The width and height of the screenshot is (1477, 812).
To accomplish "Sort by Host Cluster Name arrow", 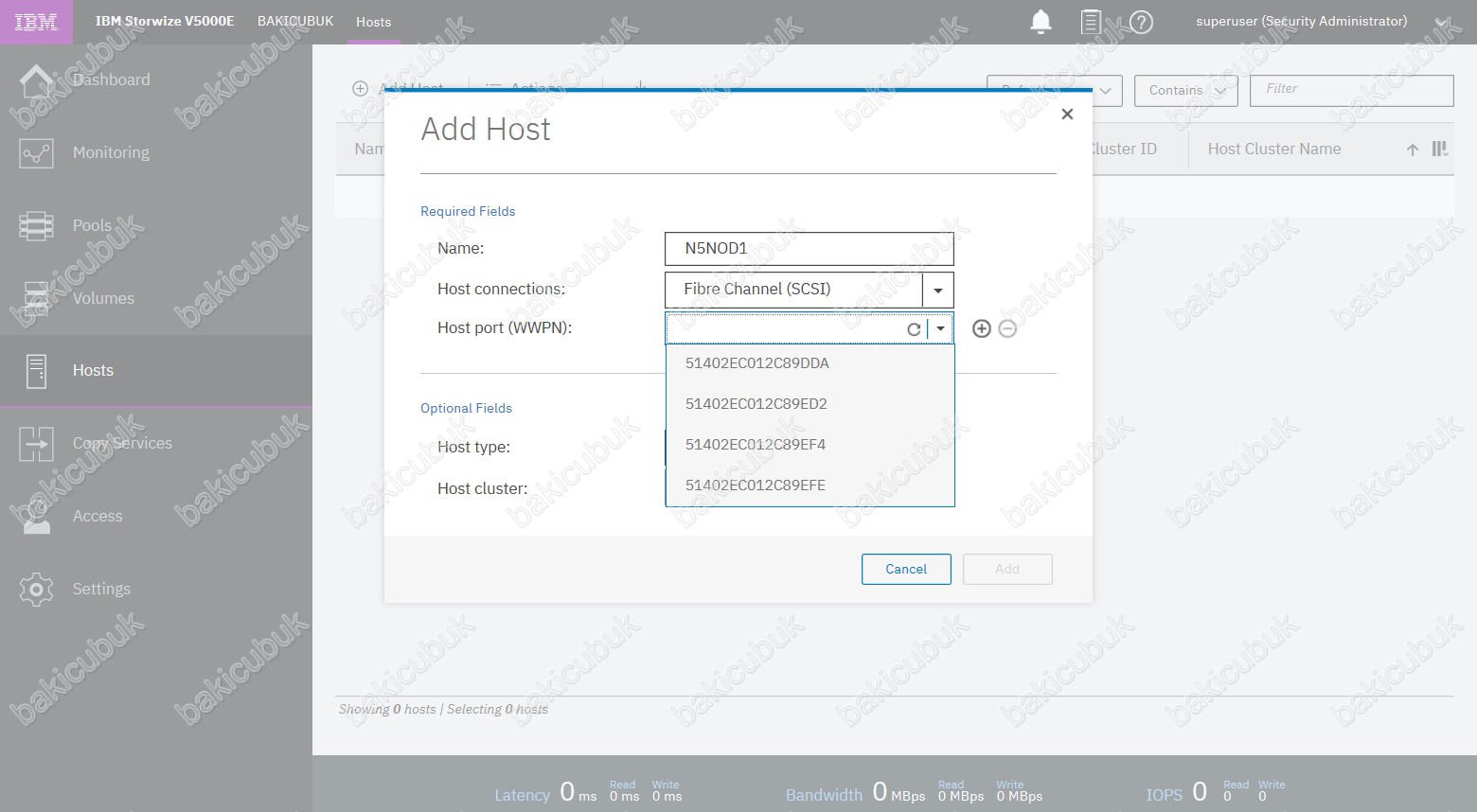I will point(1412,150).
